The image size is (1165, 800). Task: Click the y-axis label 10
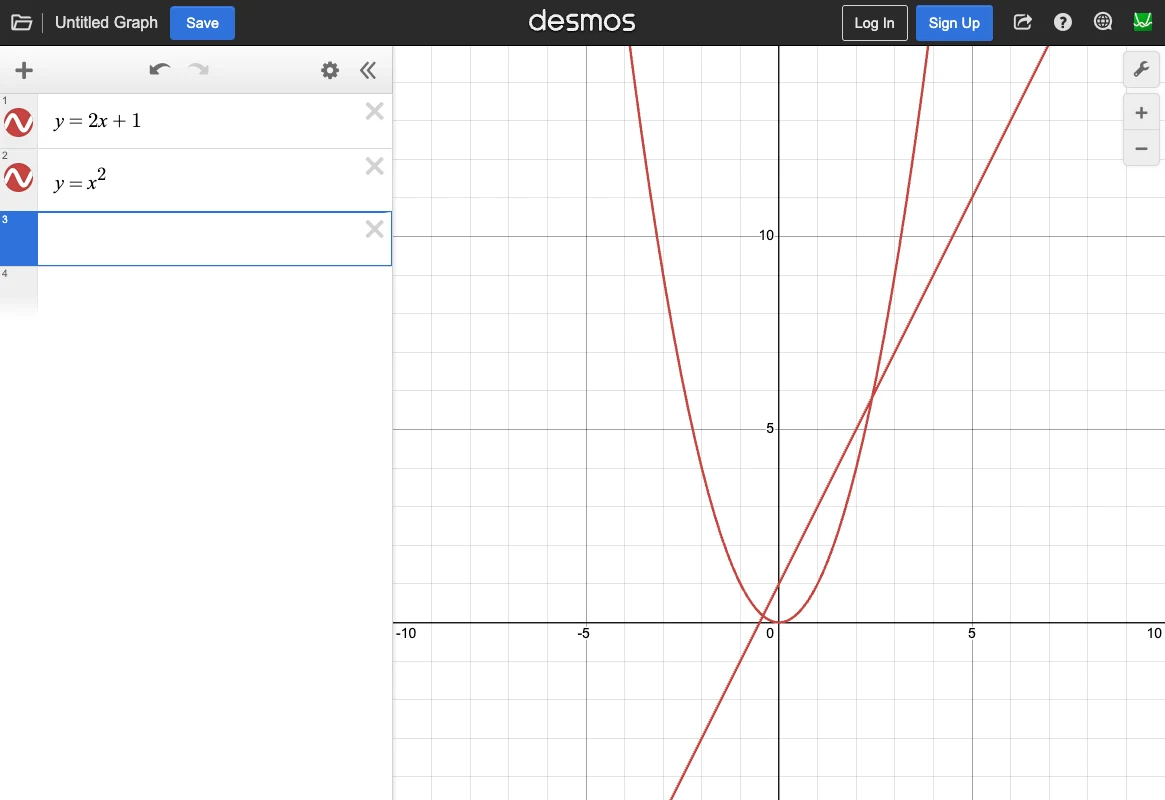766,235
